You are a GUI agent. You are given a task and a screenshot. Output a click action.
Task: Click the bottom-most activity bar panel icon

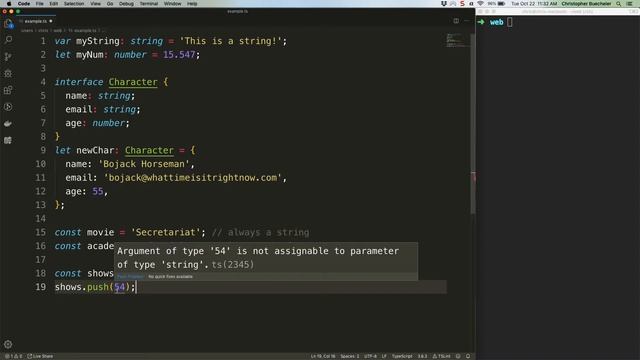click(x=8, y=140)
